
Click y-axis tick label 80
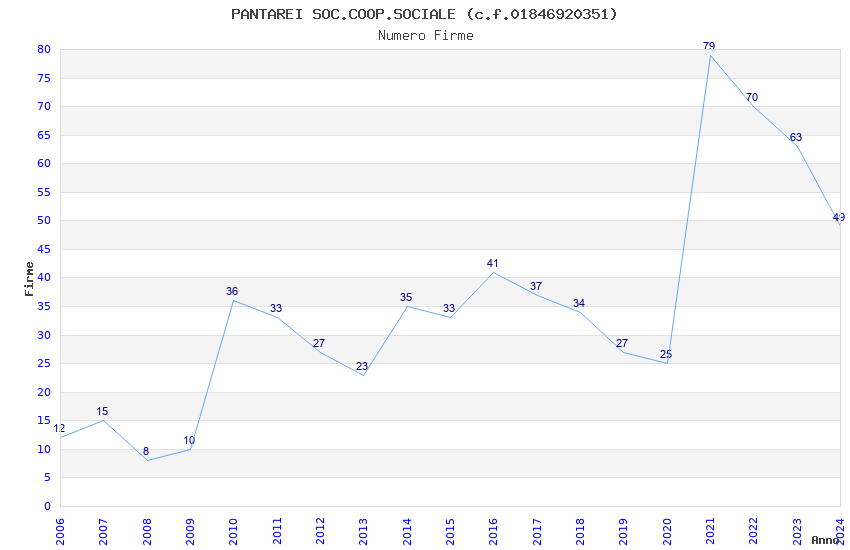[44, 49]
